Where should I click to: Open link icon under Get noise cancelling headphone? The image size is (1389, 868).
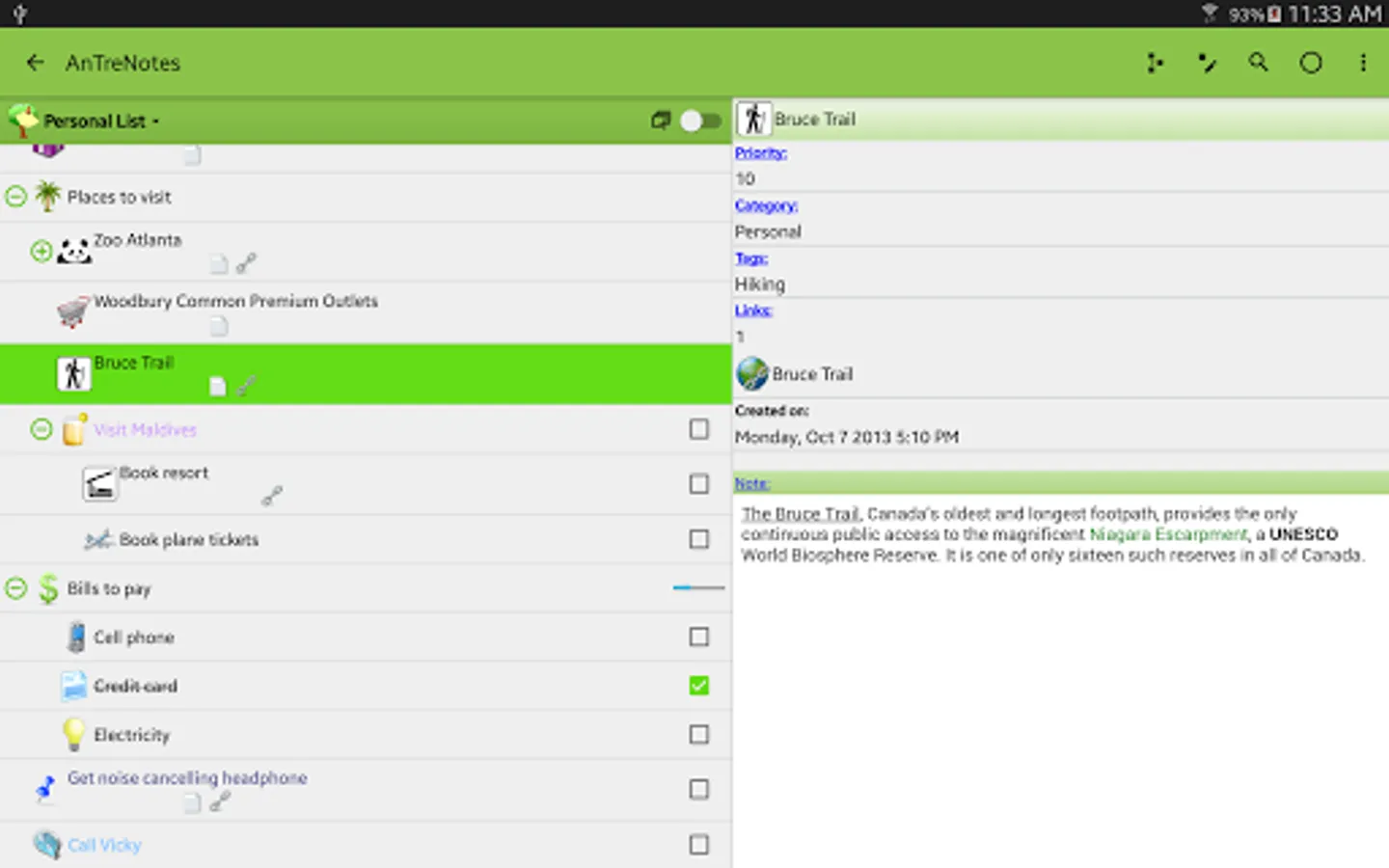220,801
